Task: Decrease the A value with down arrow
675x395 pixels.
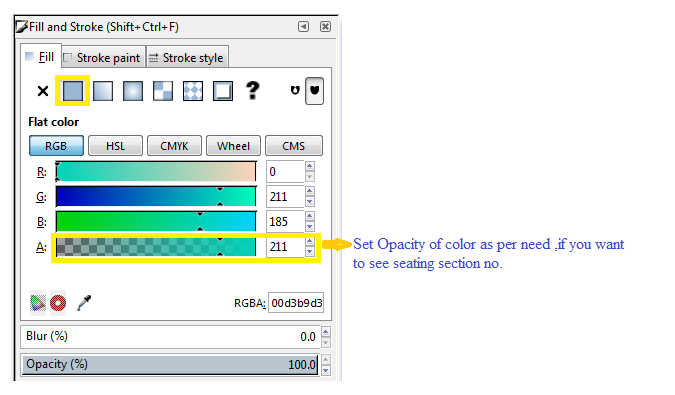Action: 310,252
